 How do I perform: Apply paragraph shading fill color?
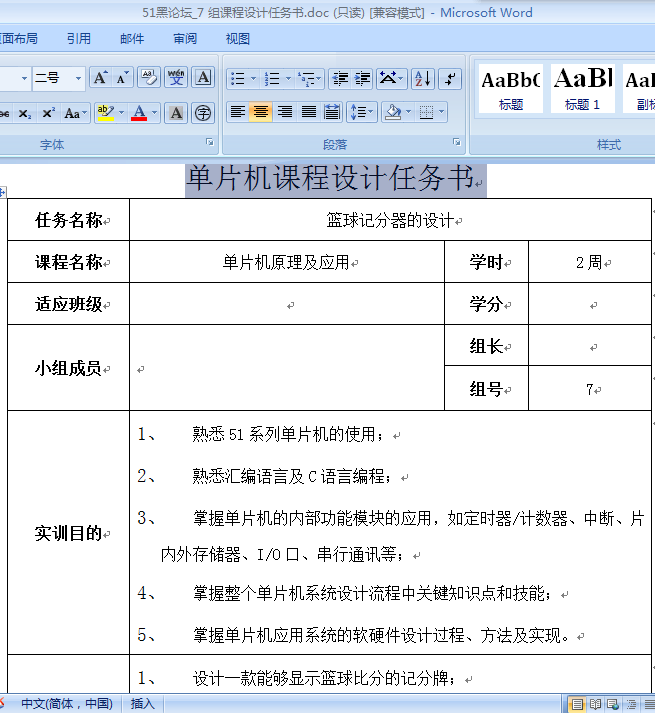pos(393,112)
